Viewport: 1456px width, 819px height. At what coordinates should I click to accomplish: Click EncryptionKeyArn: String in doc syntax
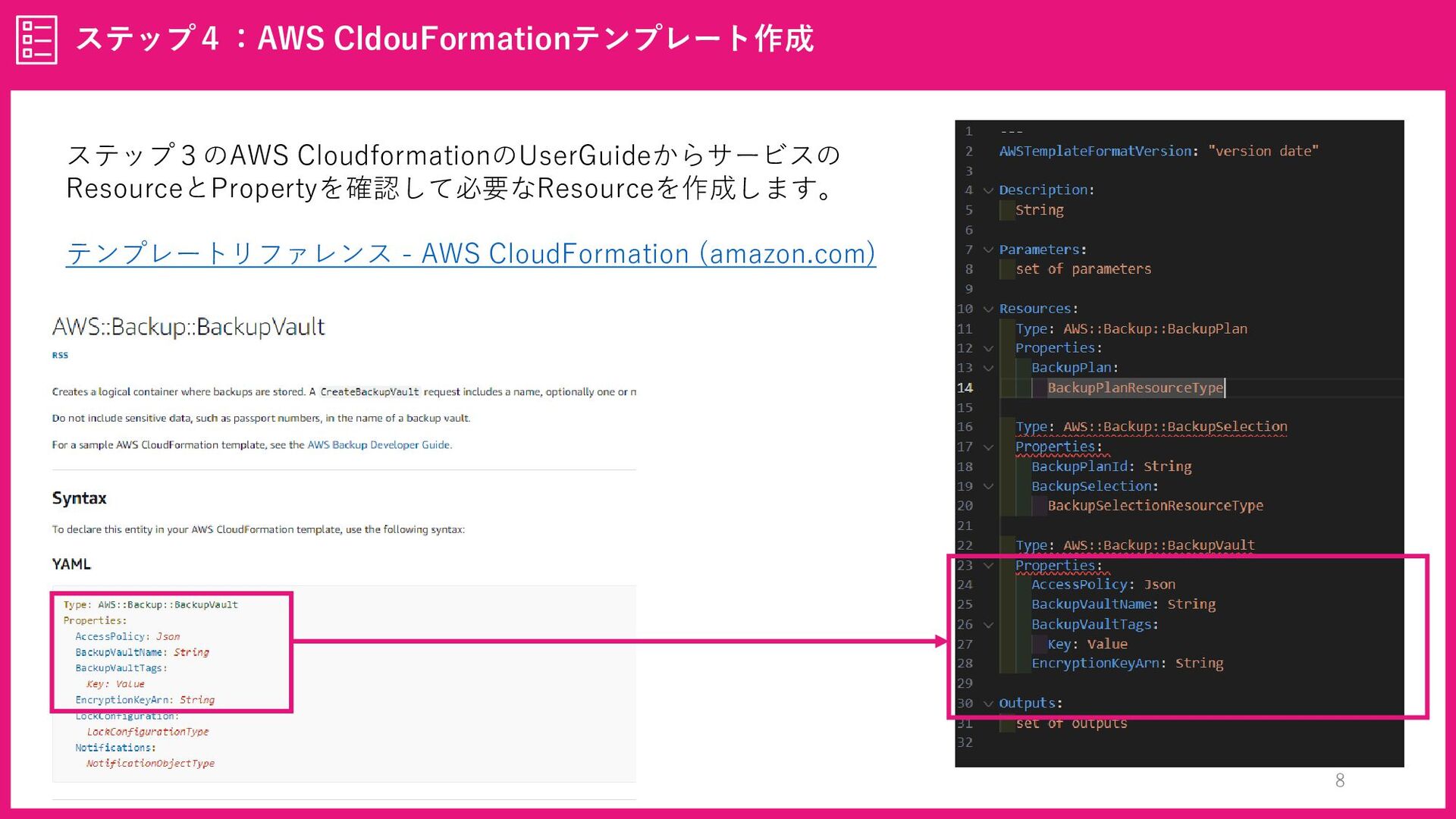145,700
